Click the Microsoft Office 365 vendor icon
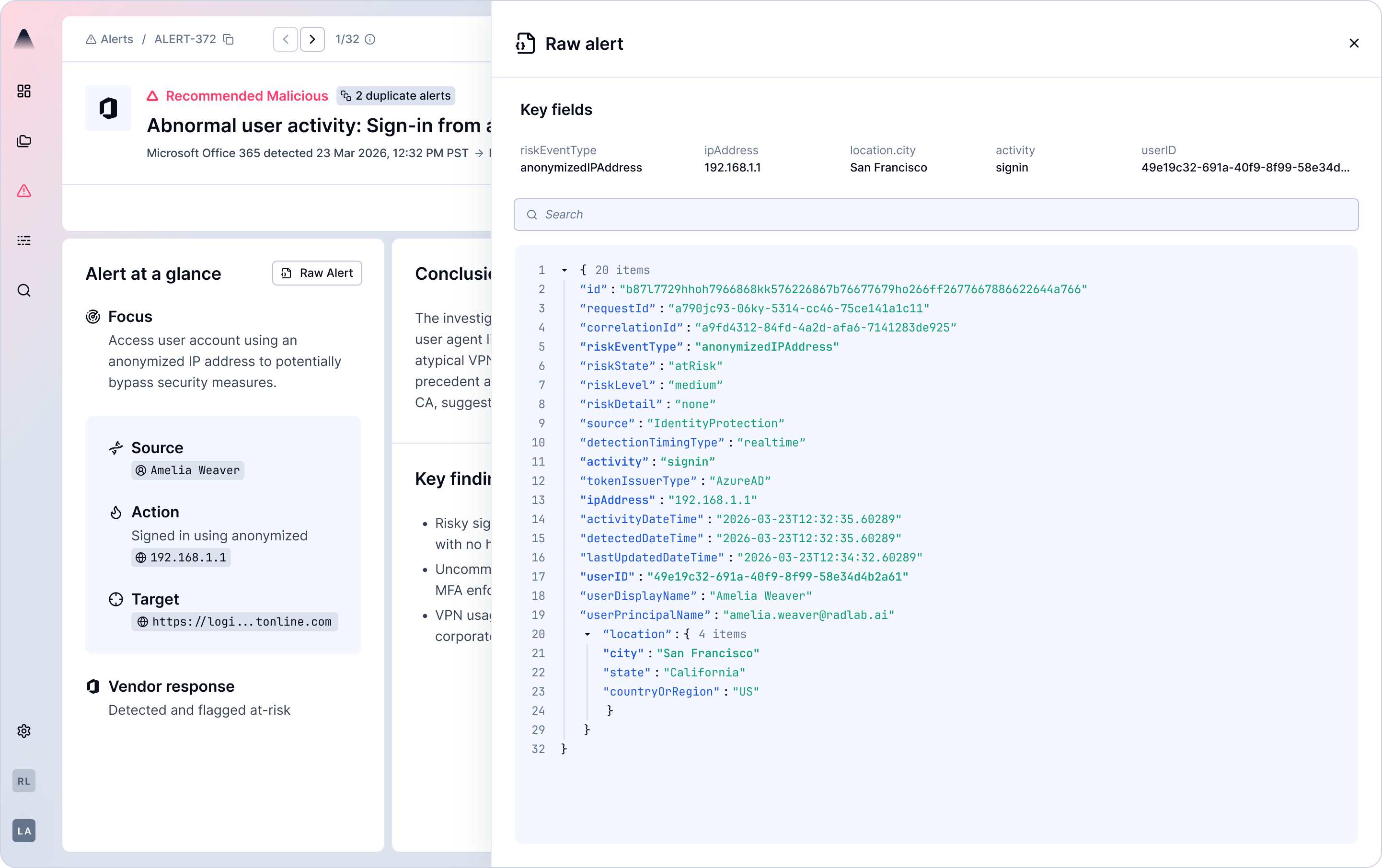This screenshot has height=868, width=1382. click(108, 108)
